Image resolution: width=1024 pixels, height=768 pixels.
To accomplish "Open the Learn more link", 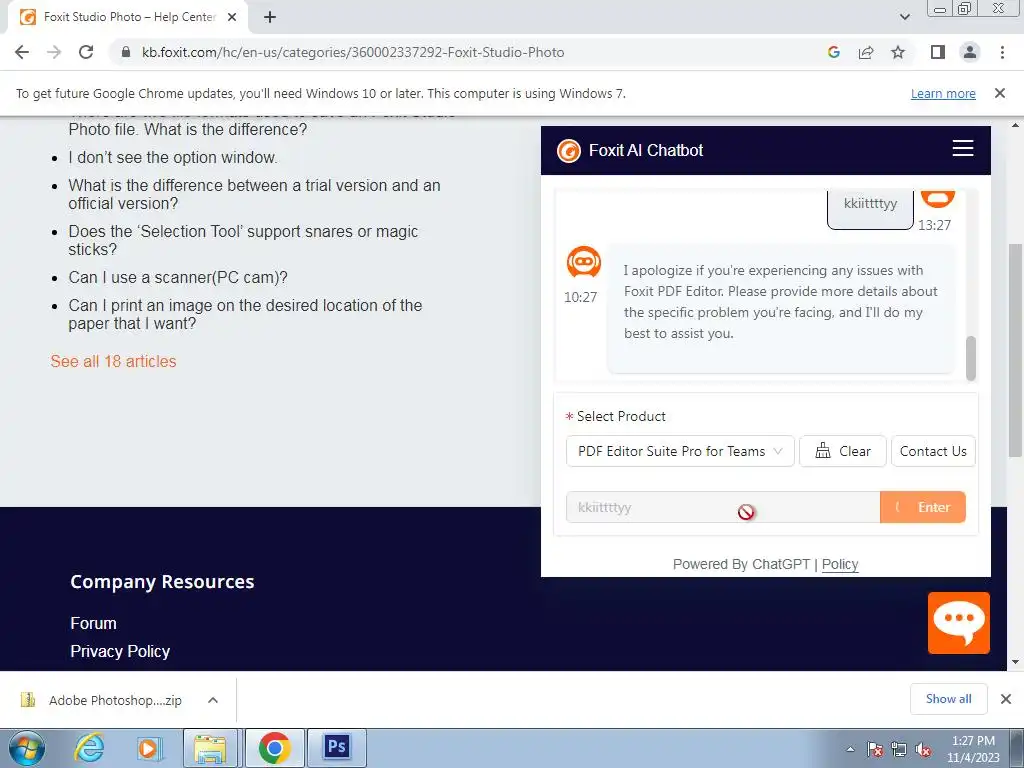I will pos(943,93).
